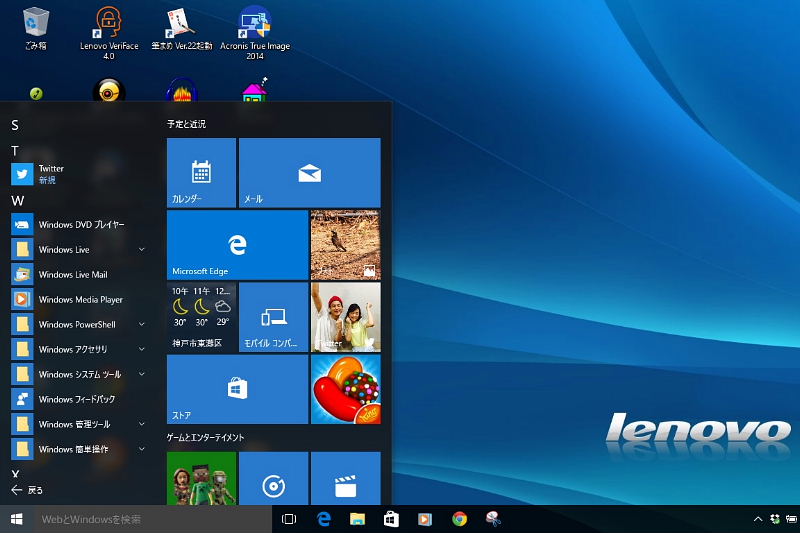Open File Explorer from the taskbar
This screenshot has height=533, width=800.
357,519
